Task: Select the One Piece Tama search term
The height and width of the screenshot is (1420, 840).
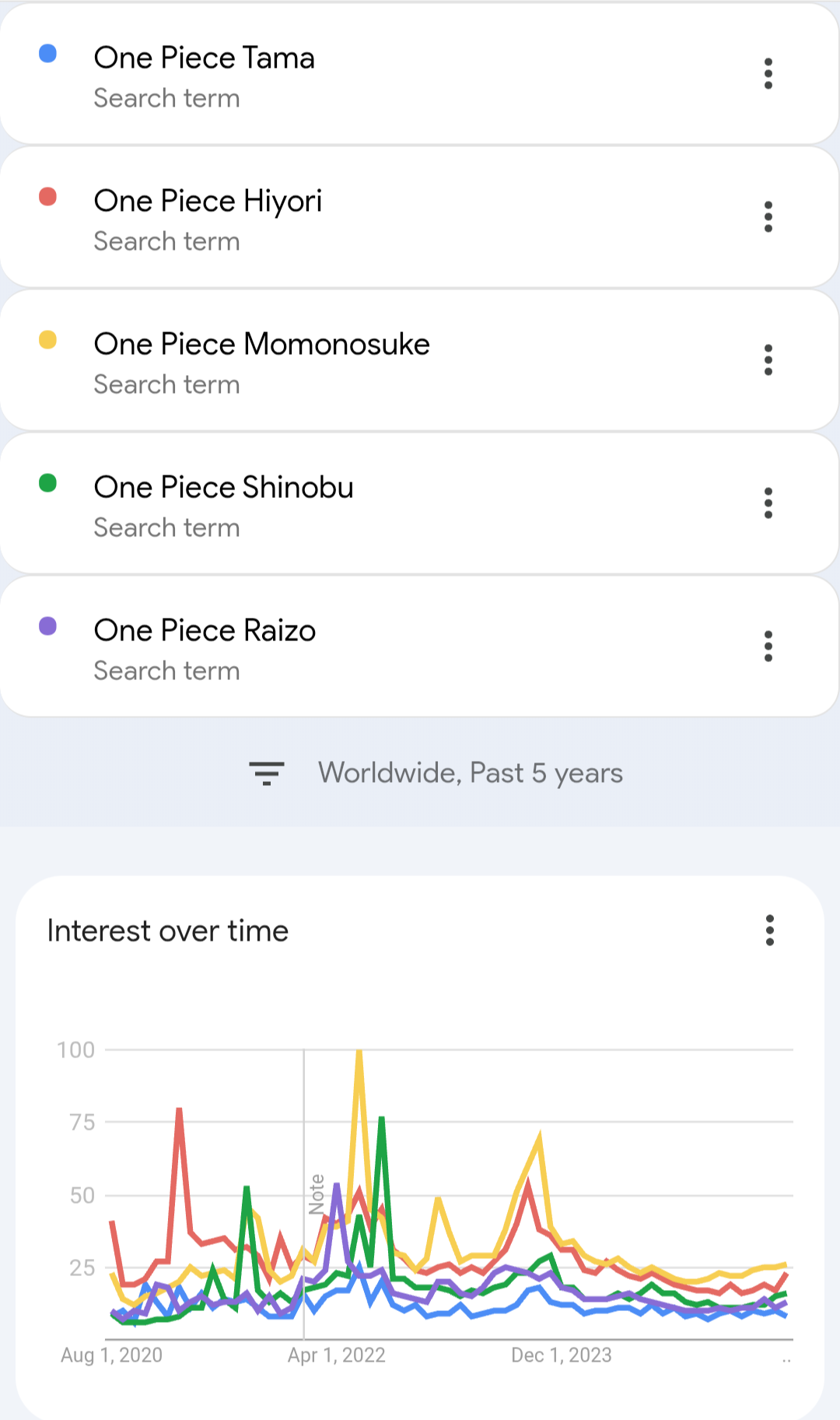Action: pyautogui.click(x=204, y=58)
